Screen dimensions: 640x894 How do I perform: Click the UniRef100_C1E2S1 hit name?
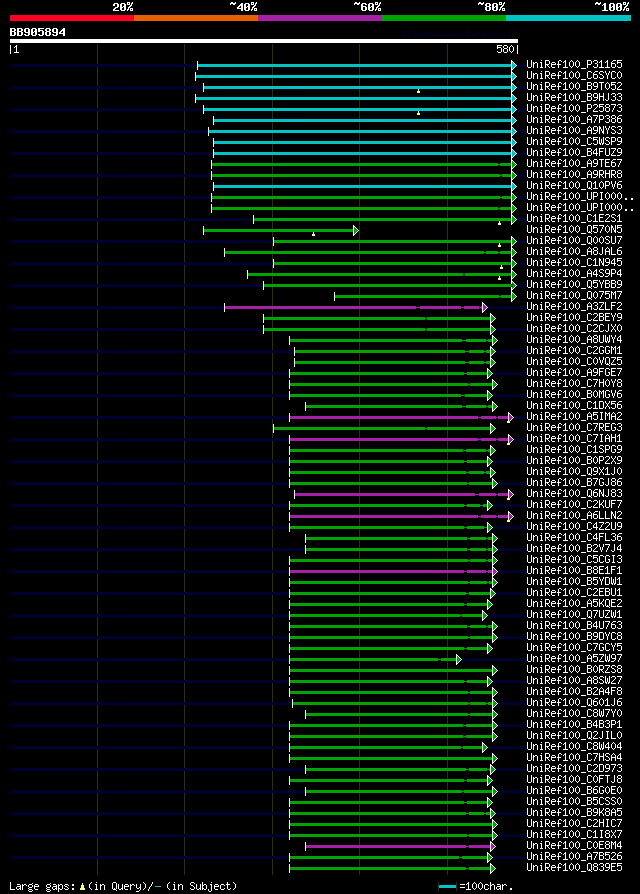pos(574,218)
